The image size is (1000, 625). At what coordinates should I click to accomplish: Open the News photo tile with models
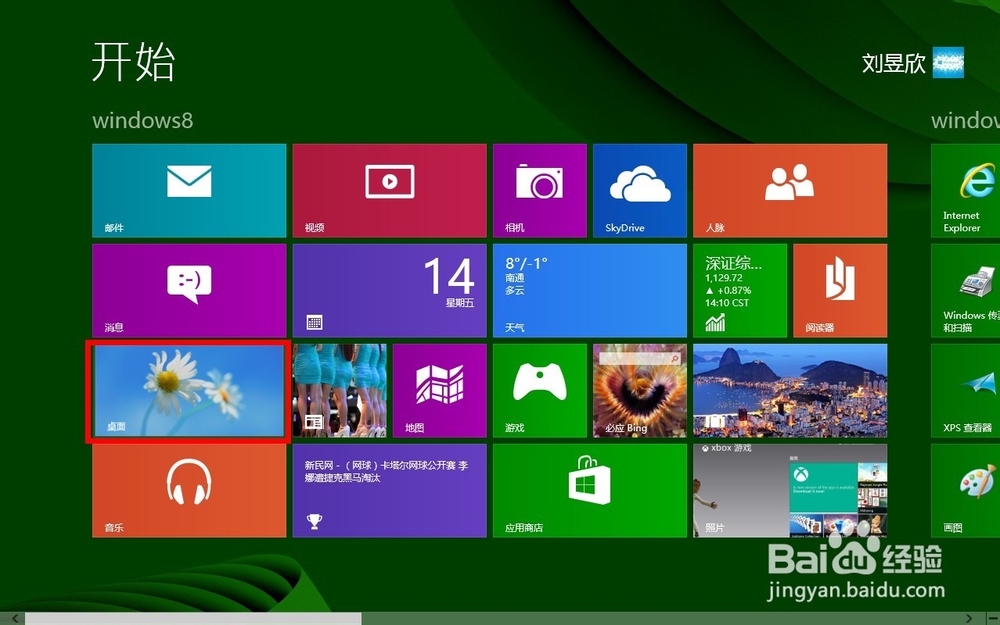click(339, 390)
